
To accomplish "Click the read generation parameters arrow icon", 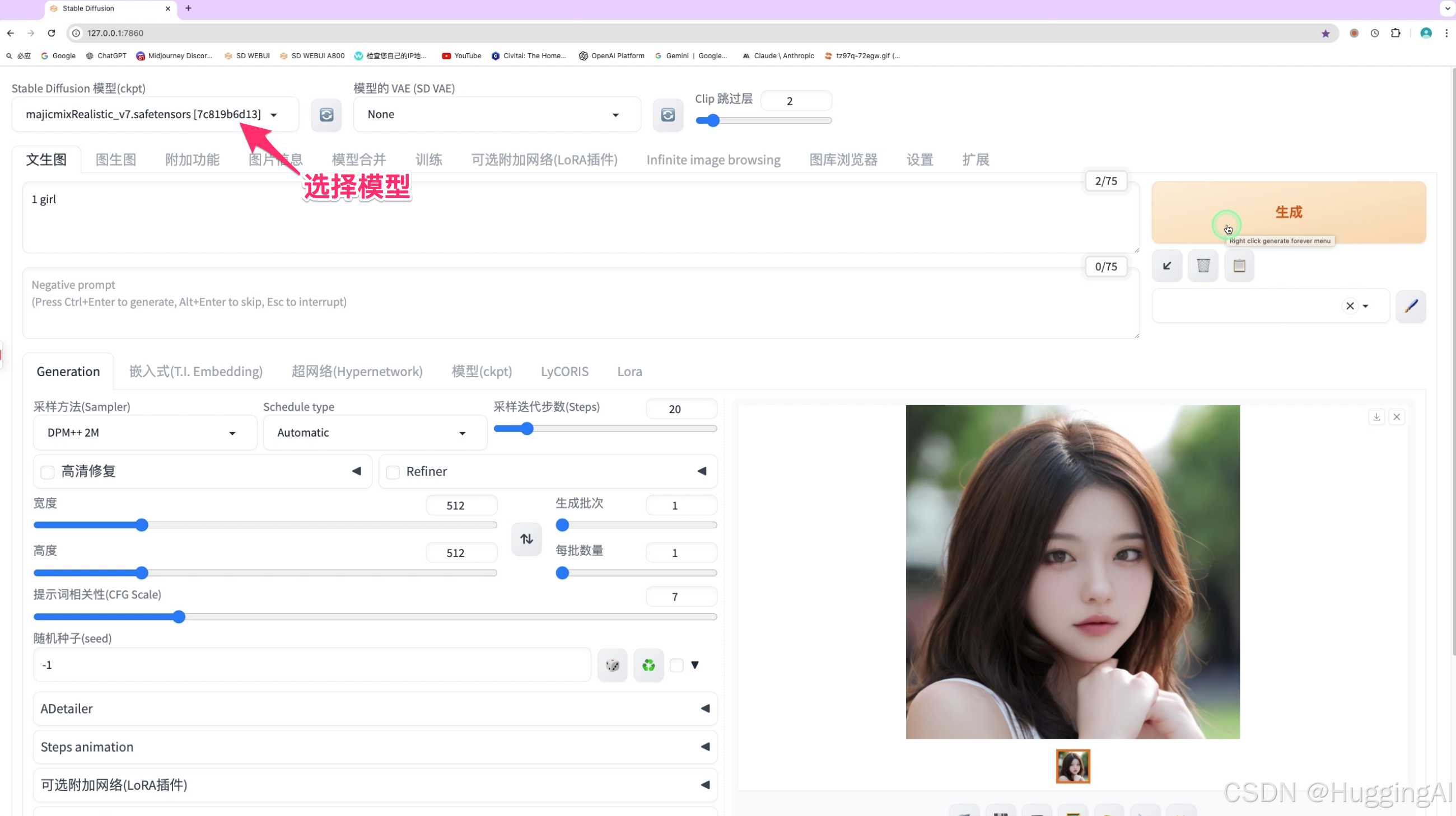I will (x=1166, y=265).
